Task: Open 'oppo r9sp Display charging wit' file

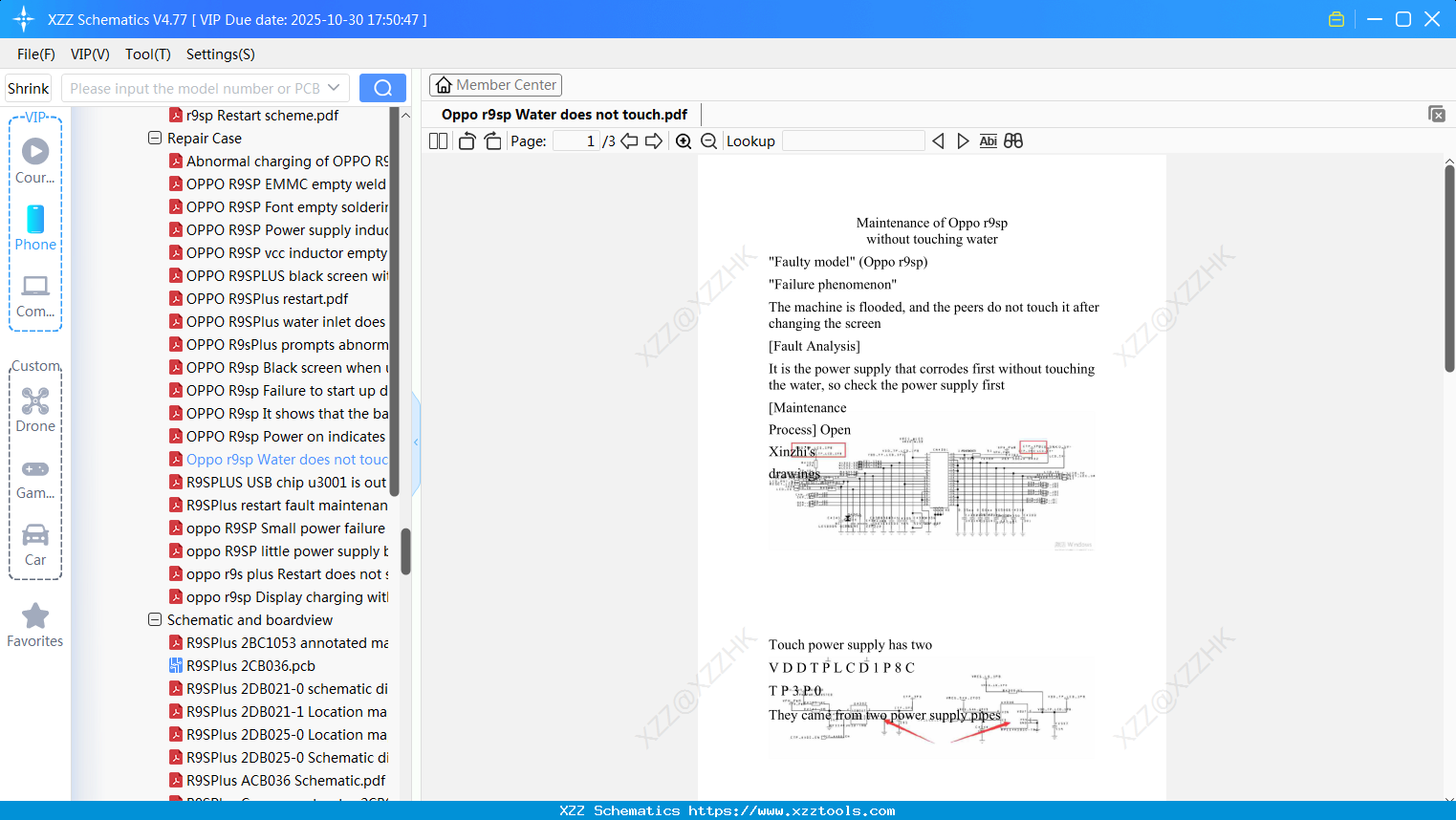Action: [279, 596]
